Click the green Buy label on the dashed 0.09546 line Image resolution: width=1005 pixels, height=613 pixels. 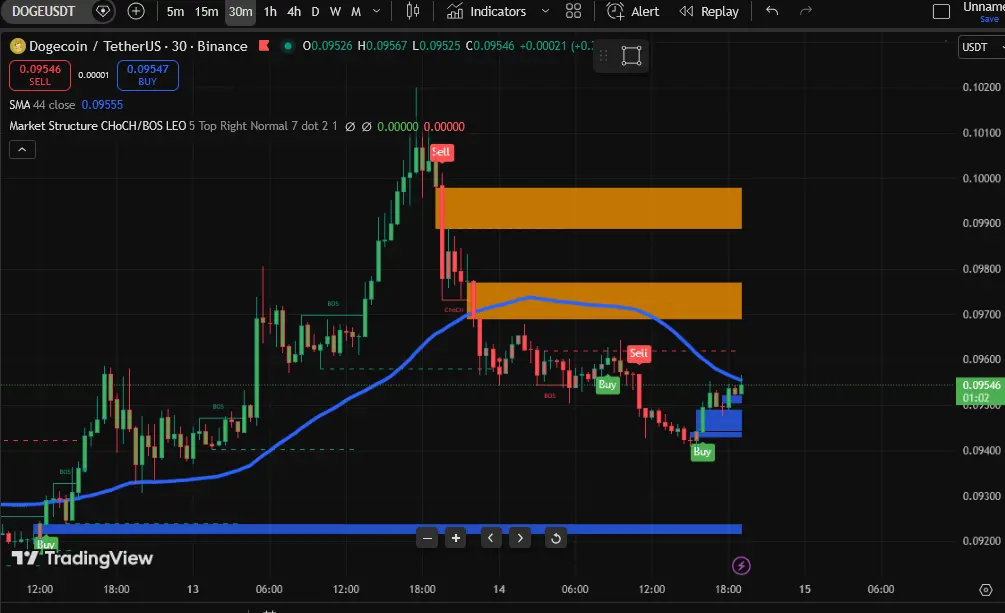[x=608, y=385]
